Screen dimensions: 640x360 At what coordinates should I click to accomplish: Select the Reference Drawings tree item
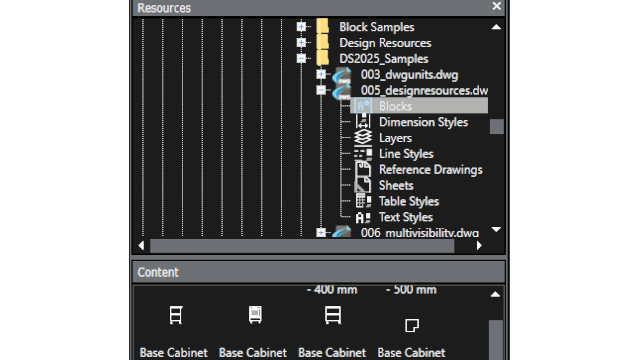[431, 169]
